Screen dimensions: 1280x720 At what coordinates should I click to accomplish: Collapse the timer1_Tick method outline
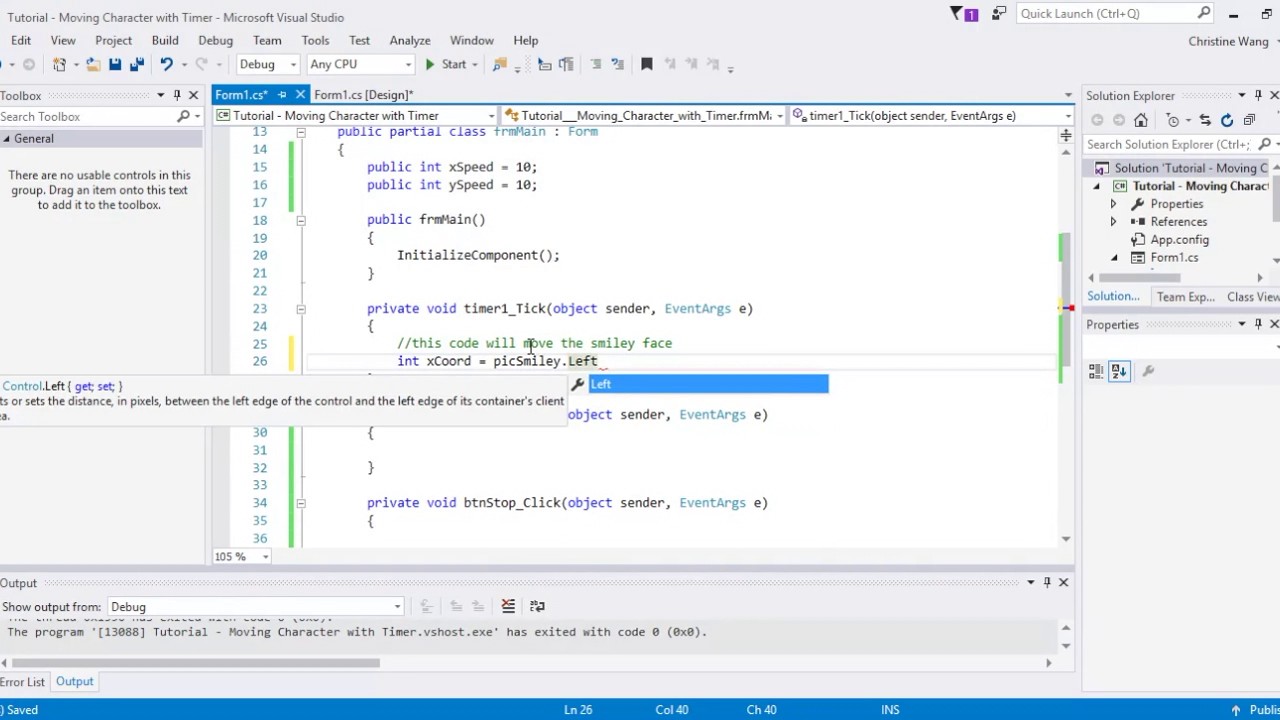(301, 309)
